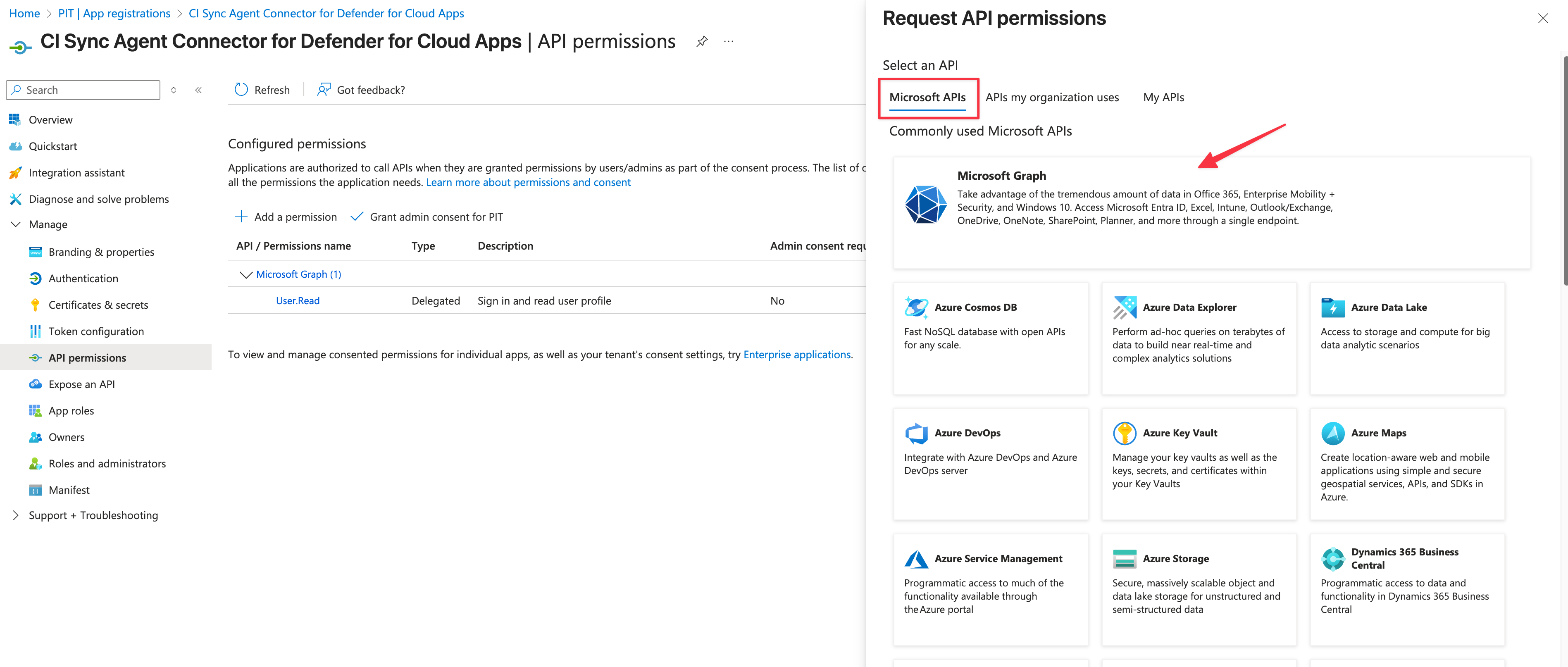
Task: Click the Got feedback icon
Action: [324, 89]
